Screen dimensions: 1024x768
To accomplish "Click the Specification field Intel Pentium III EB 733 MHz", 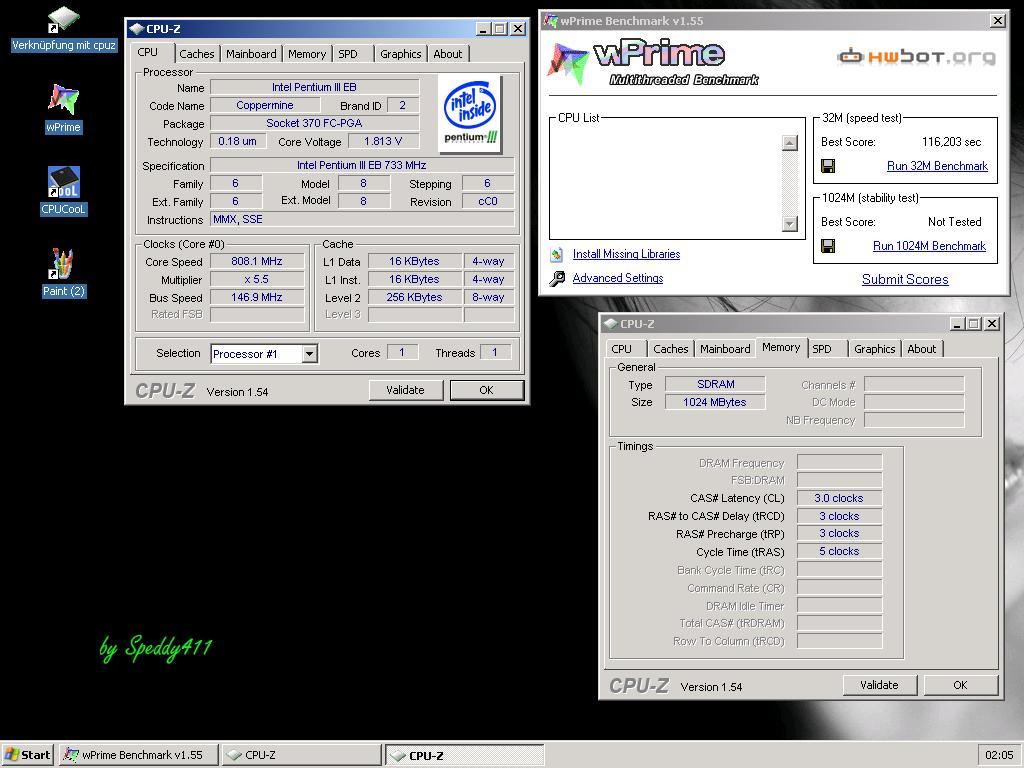I will pos(362,166).
